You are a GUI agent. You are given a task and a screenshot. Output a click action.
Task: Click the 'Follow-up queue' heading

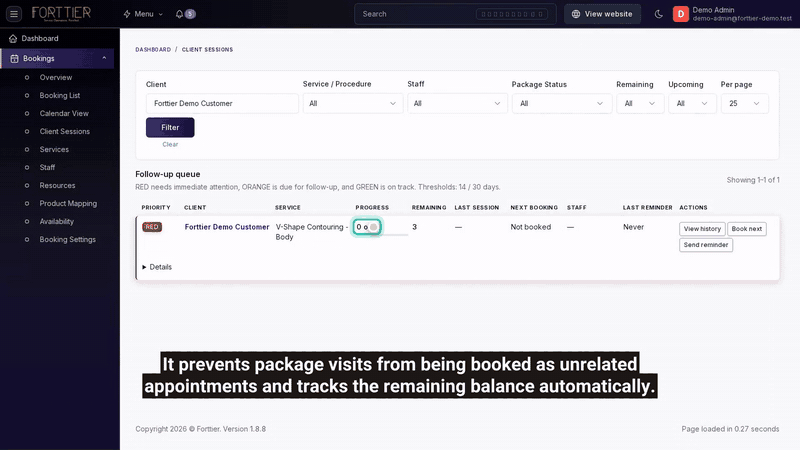coord(168,174)
